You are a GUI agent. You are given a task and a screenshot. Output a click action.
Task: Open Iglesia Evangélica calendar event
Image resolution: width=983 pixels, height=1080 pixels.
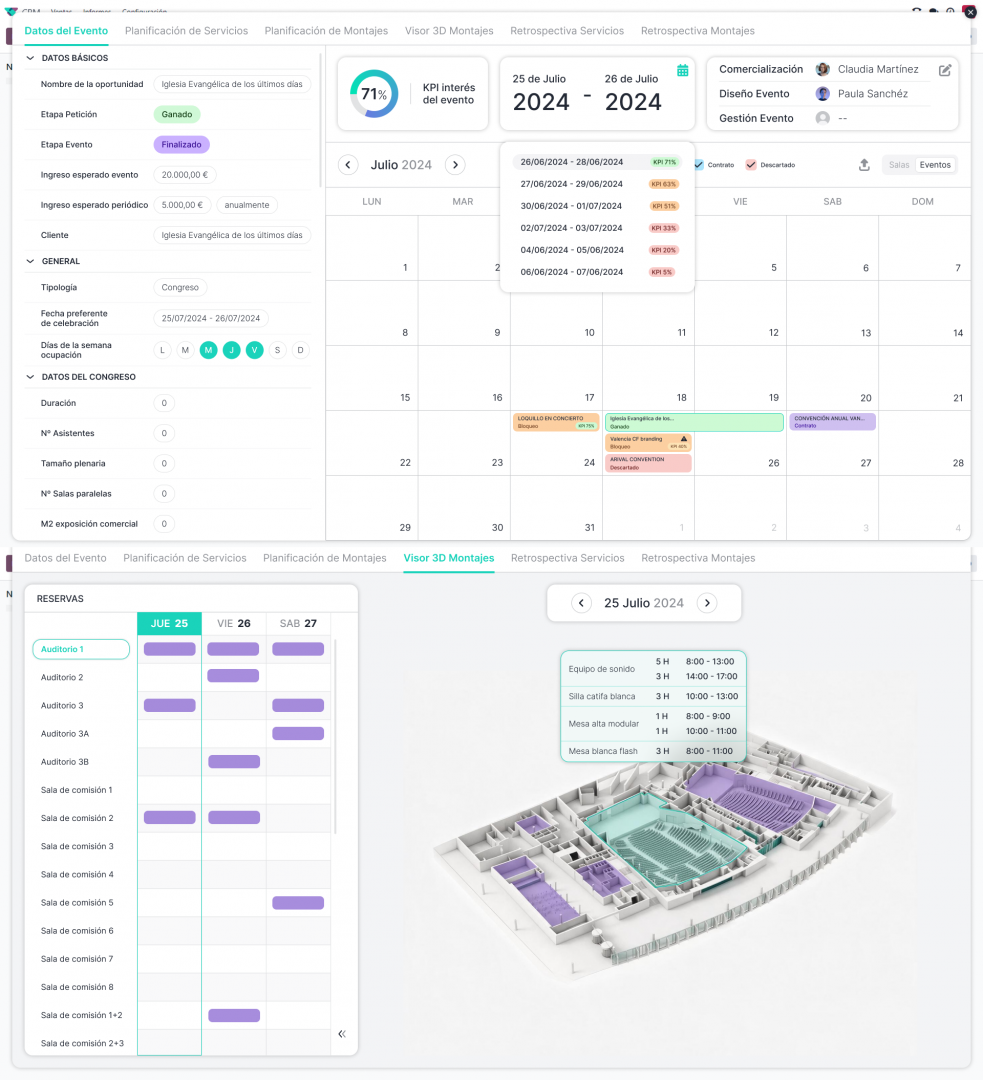click(694, 422)
